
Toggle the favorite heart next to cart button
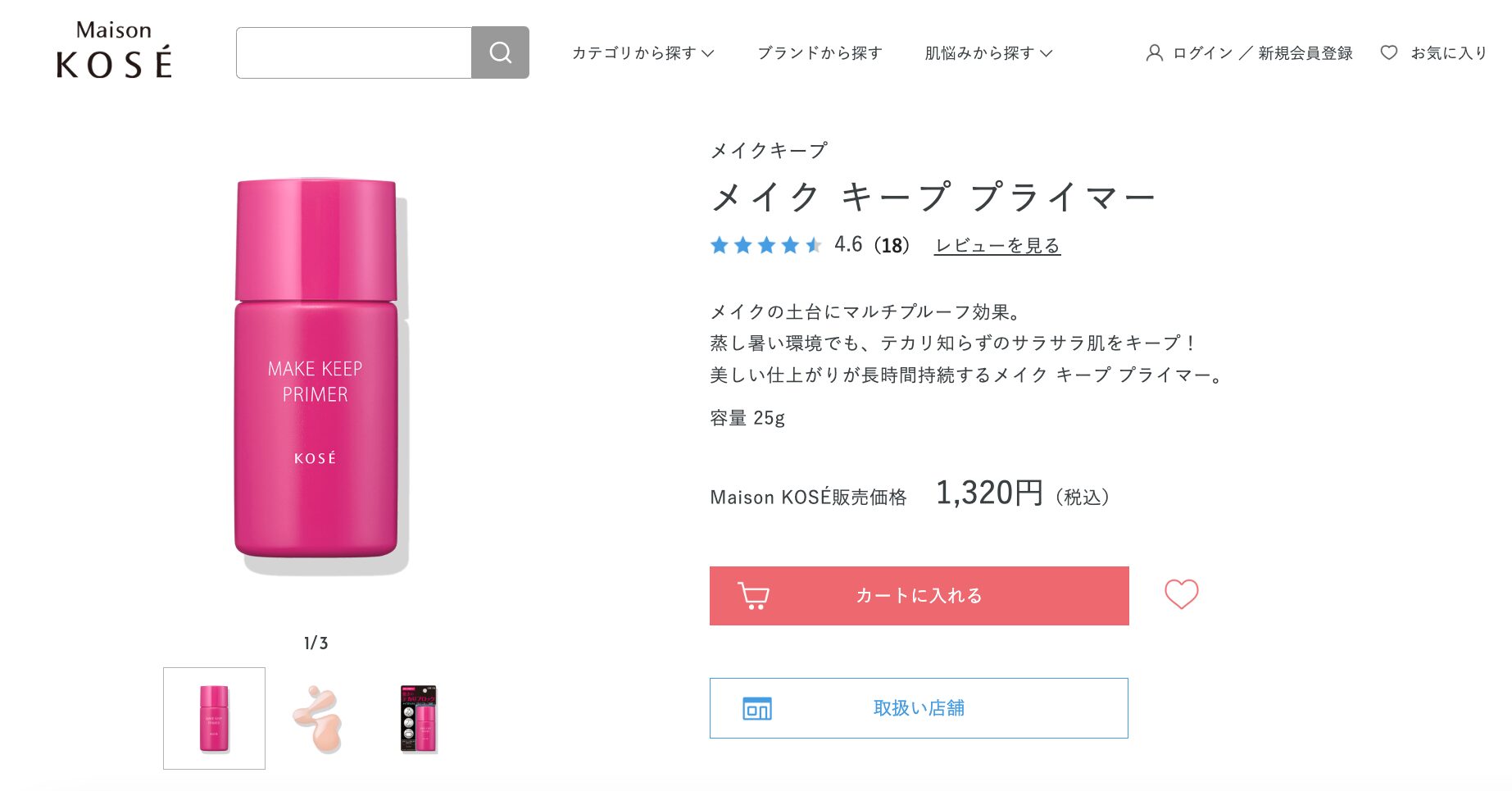click(1181, 594)
